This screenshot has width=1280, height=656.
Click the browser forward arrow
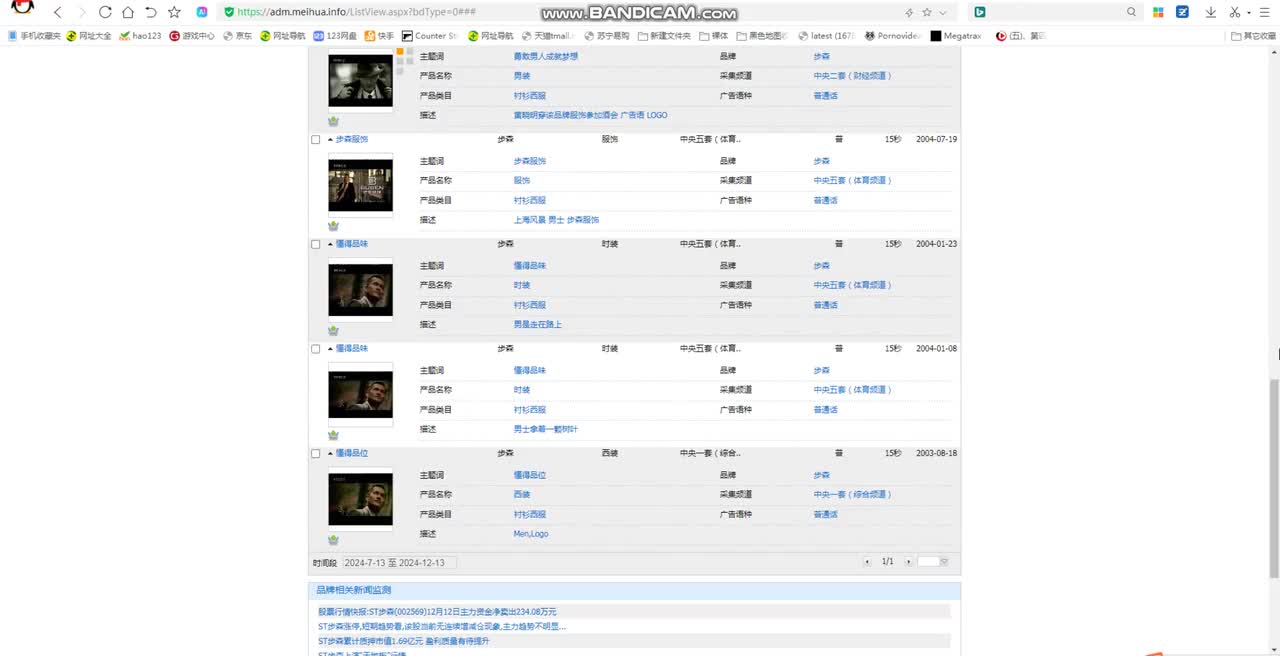pyautogui.click(x=82, y=12)
